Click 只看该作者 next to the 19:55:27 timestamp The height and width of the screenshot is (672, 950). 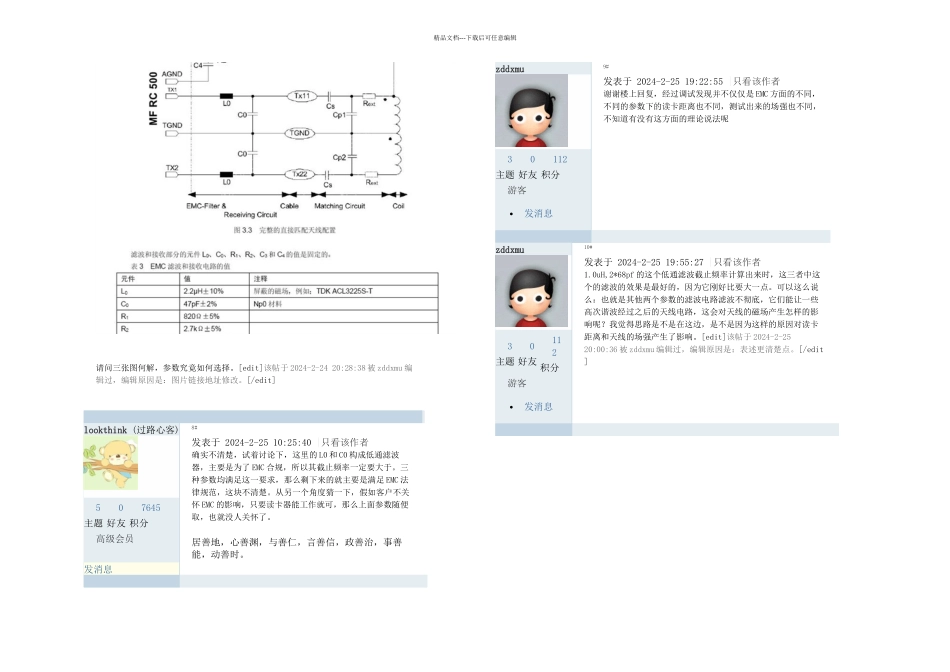pos(737,262)
